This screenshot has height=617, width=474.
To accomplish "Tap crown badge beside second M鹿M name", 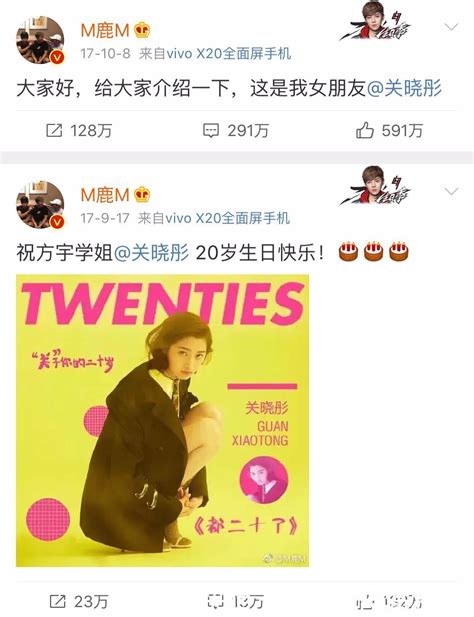I will point(142,195).
